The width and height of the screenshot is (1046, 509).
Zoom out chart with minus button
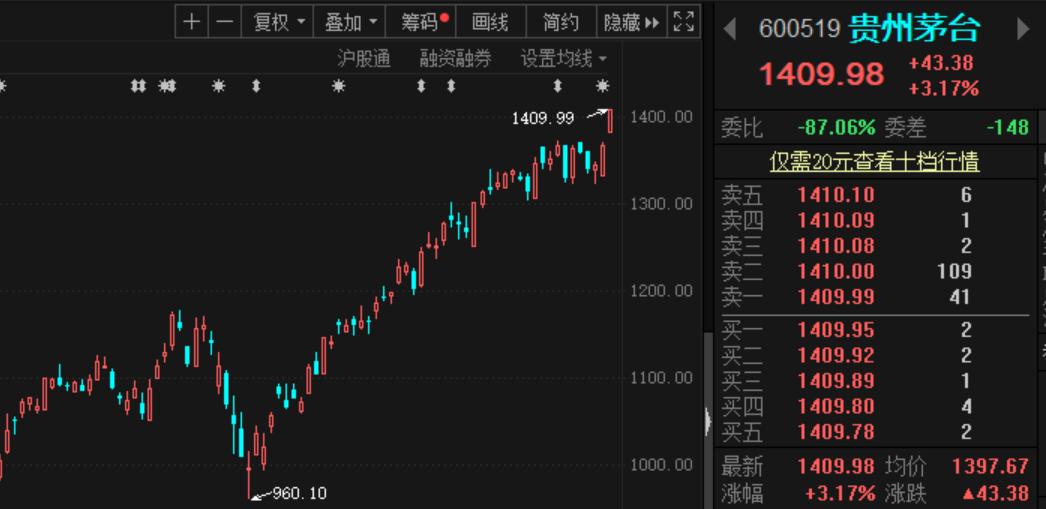(x=225, y=22)
